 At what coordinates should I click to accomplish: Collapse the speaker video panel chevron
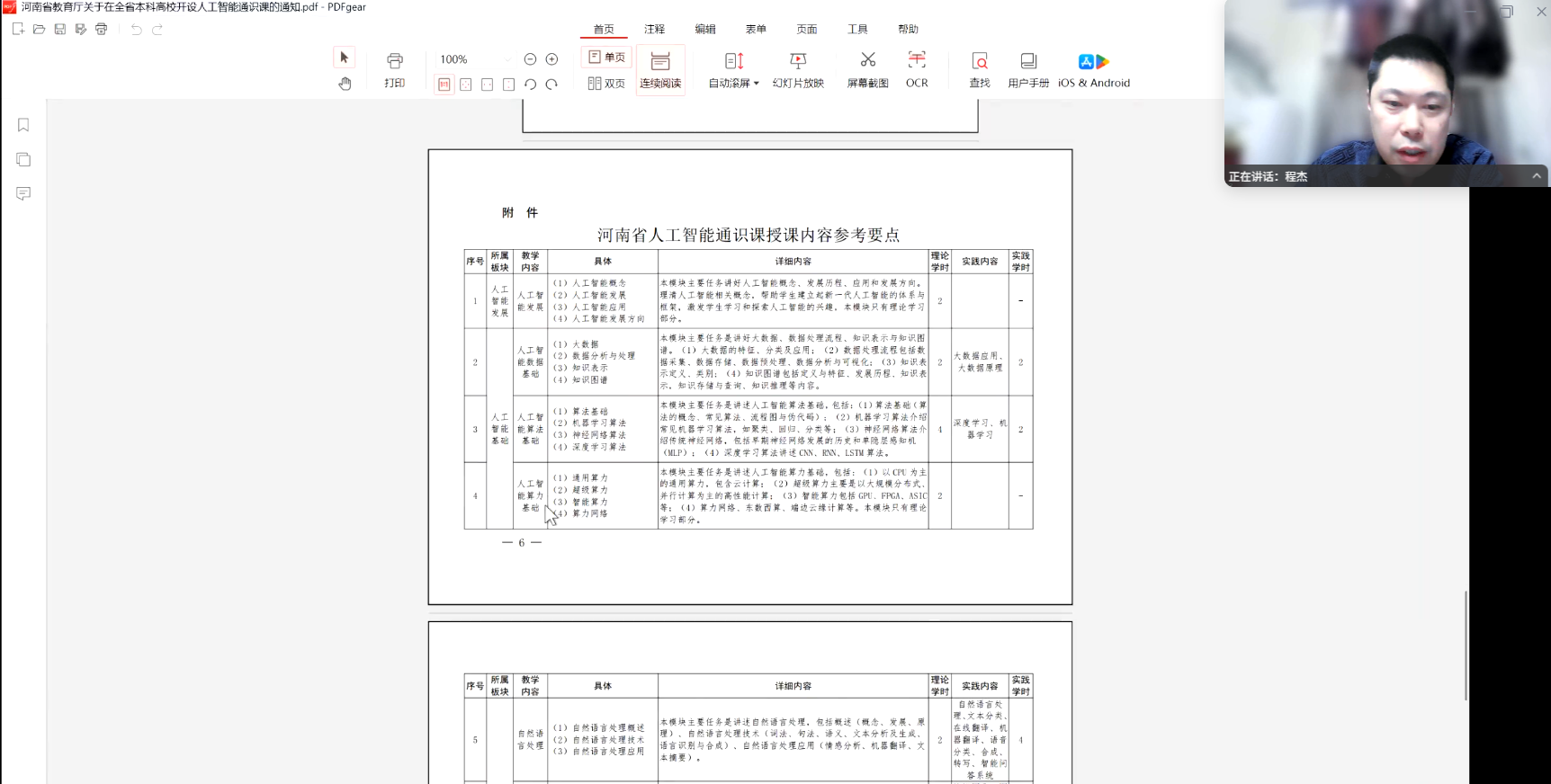point(1537,176)
